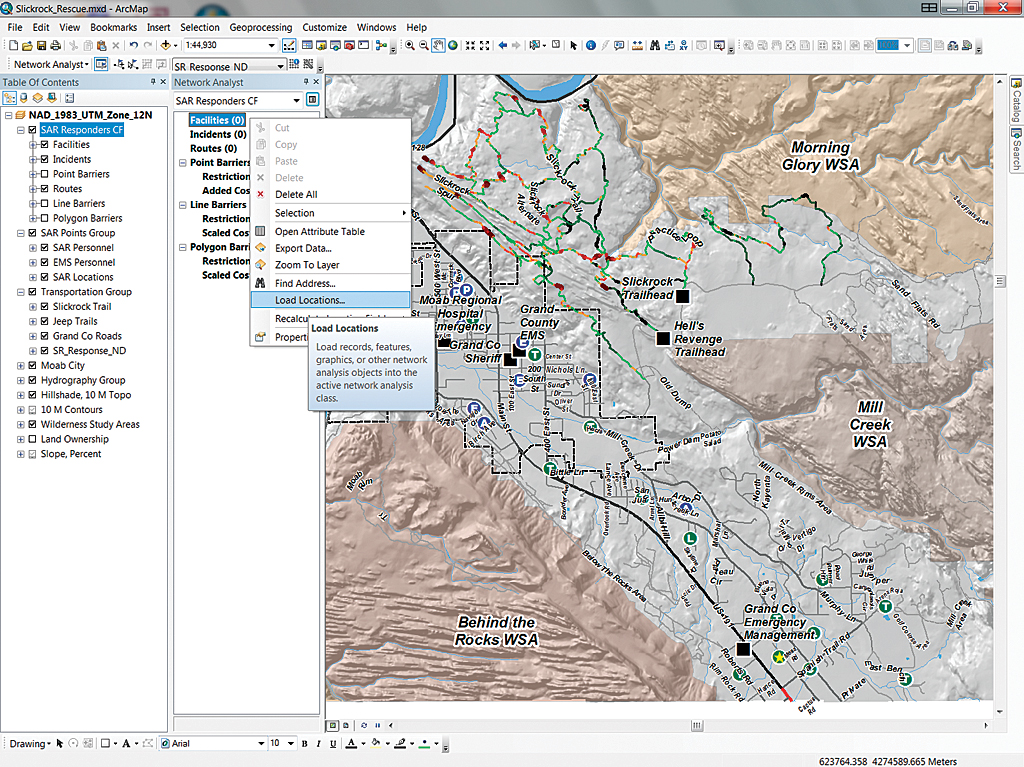This screenshot has width=1024, height=767.
Task: Select the Zoom In tool
Action: point(409,46)
